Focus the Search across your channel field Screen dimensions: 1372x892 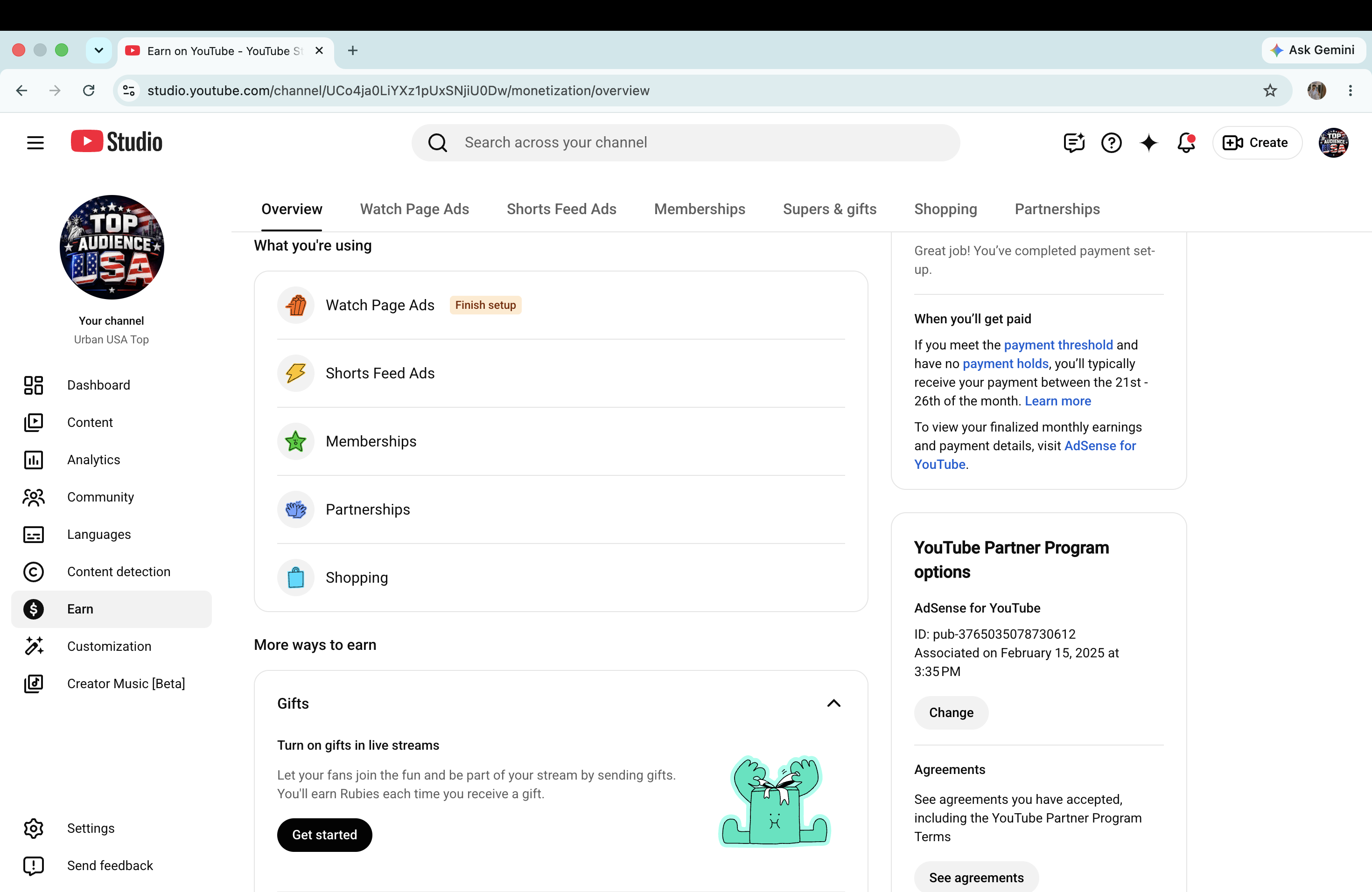pyautogui.click(x=686, y=142)
